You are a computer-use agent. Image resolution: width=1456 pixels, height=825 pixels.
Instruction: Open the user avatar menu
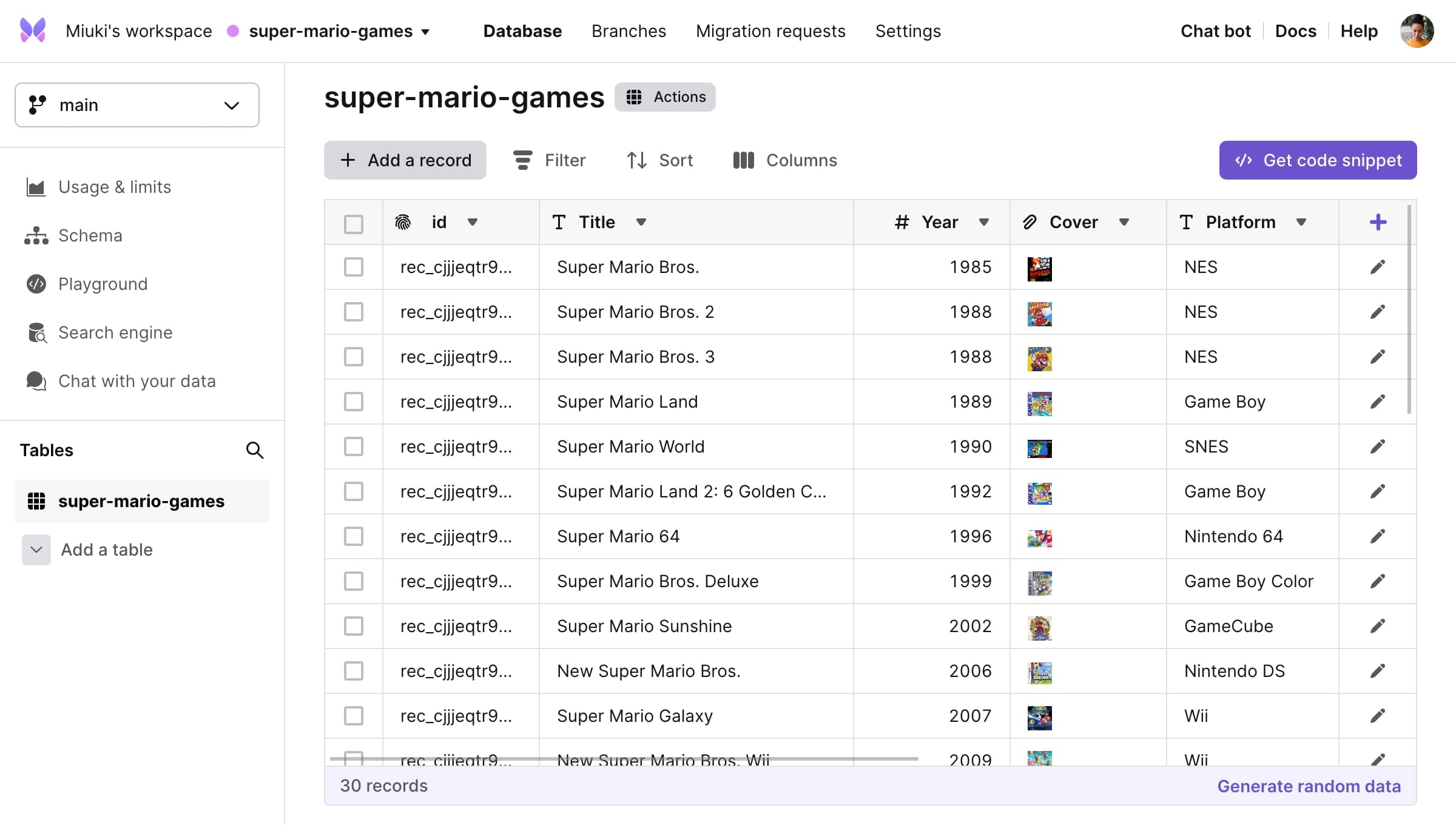1417,31
